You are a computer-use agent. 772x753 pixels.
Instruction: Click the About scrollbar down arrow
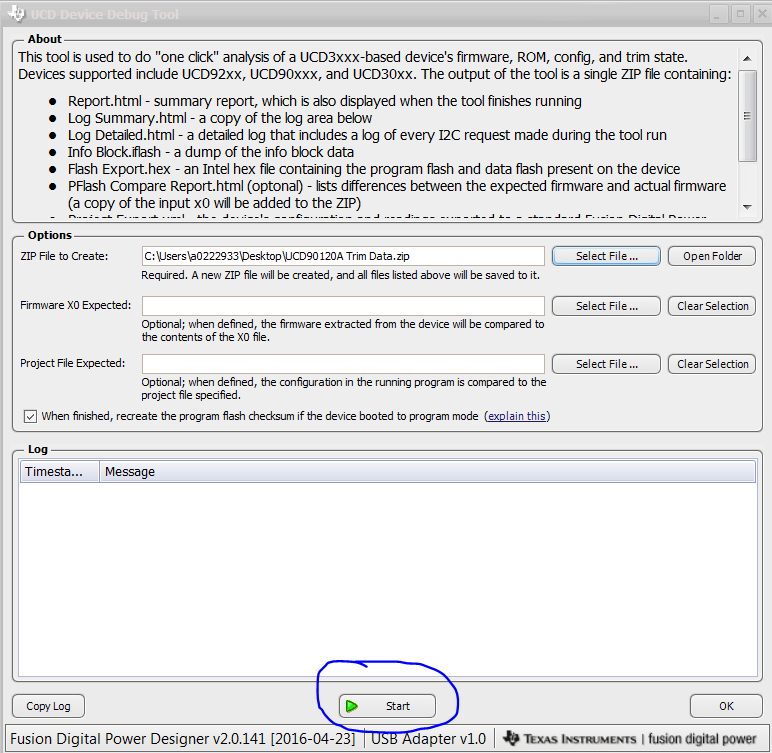point(747,207)
